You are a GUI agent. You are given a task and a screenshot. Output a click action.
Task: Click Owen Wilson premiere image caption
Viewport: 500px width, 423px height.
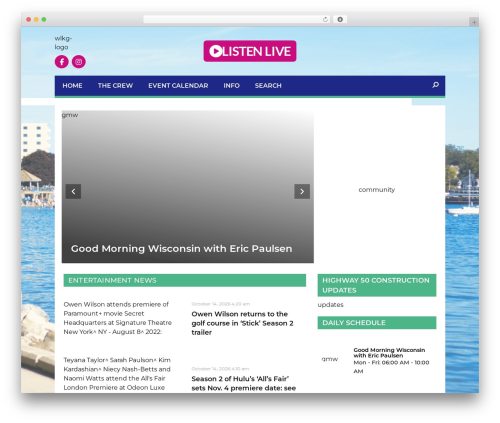click(118, 318)
